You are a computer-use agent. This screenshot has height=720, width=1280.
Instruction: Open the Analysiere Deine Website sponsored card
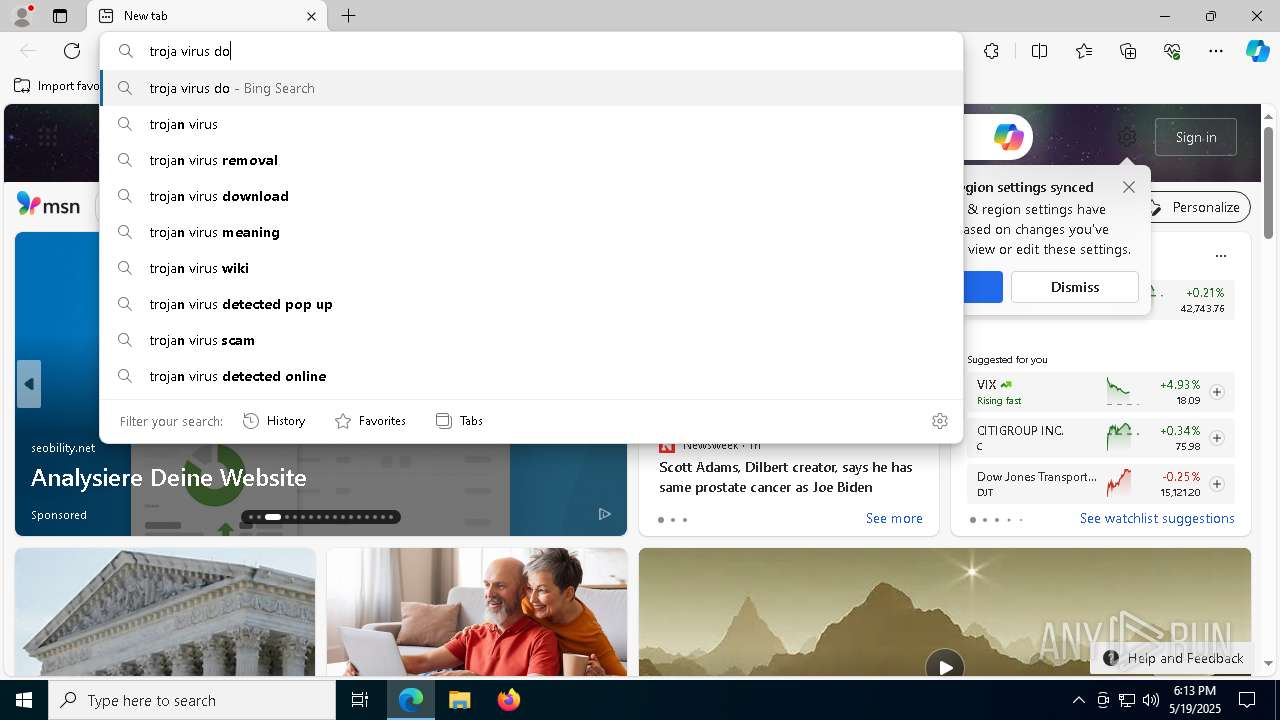(168, 477)
